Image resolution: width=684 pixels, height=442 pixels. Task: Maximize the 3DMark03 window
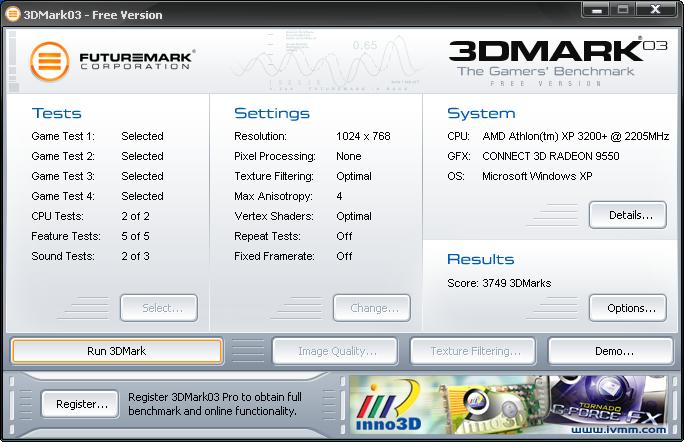(x=622, y=10)
